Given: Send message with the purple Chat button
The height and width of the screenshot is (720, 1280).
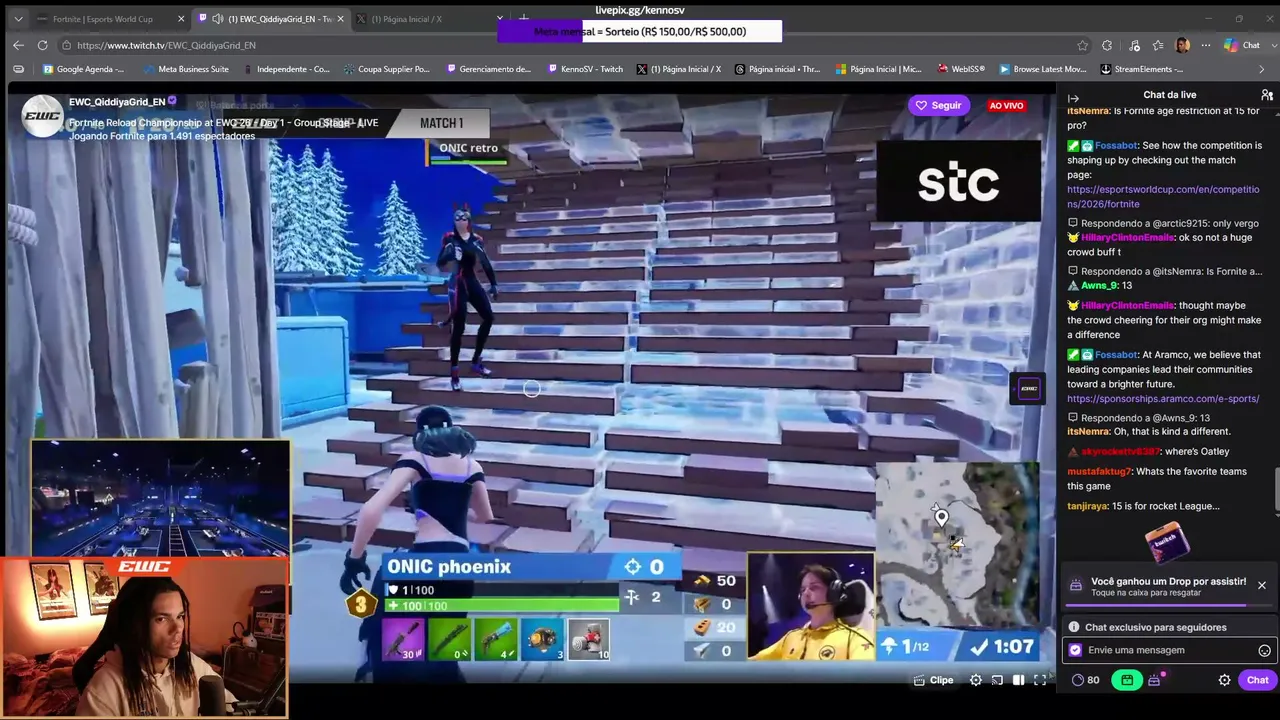Looking at the screenshot, I should click(1257, 680).
